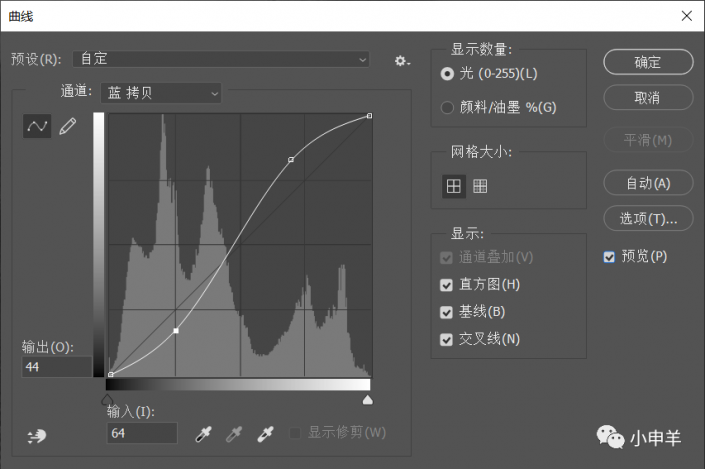Open 选项 options dialog button
Screen dimensions: 705x469
click(647, 218)
